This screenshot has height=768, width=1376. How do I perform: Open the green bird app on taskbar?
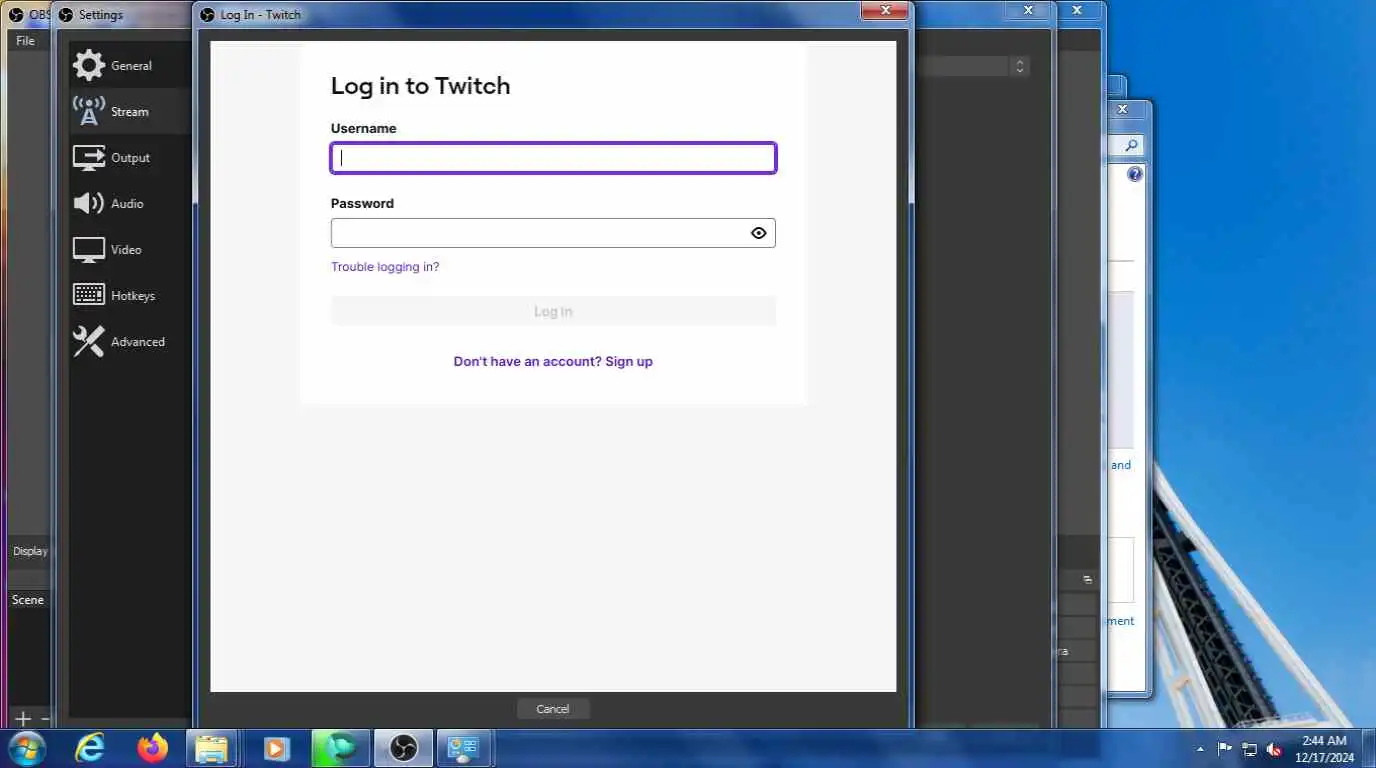[340, 748]
